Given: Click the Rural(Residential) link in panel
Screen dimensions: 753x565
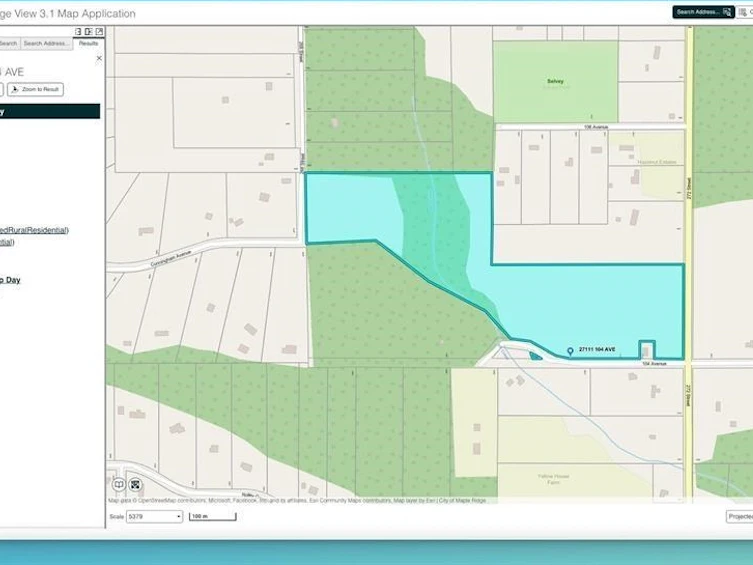Looking at the screenshot, I should click(x=36, y=230).
